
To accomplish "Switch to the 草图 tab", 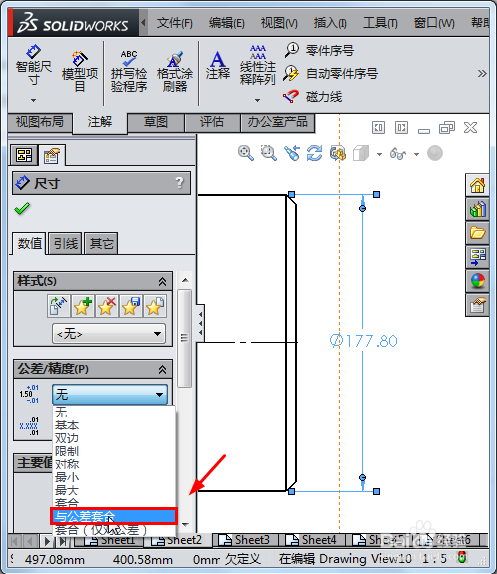I will (x=156, y=122).
